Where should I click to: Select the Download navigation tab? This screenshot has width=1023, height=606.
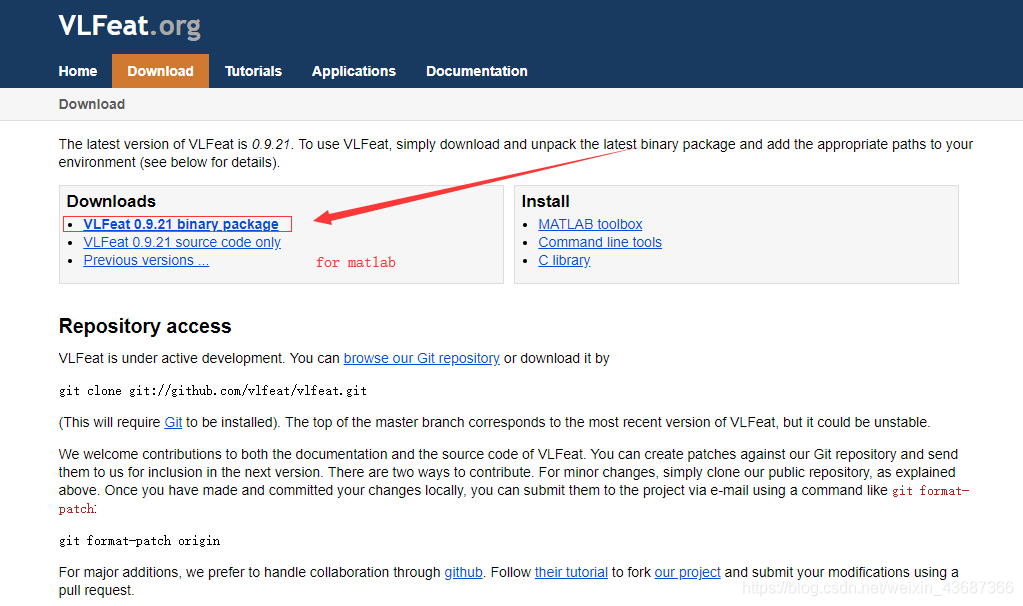coord(160,71)
